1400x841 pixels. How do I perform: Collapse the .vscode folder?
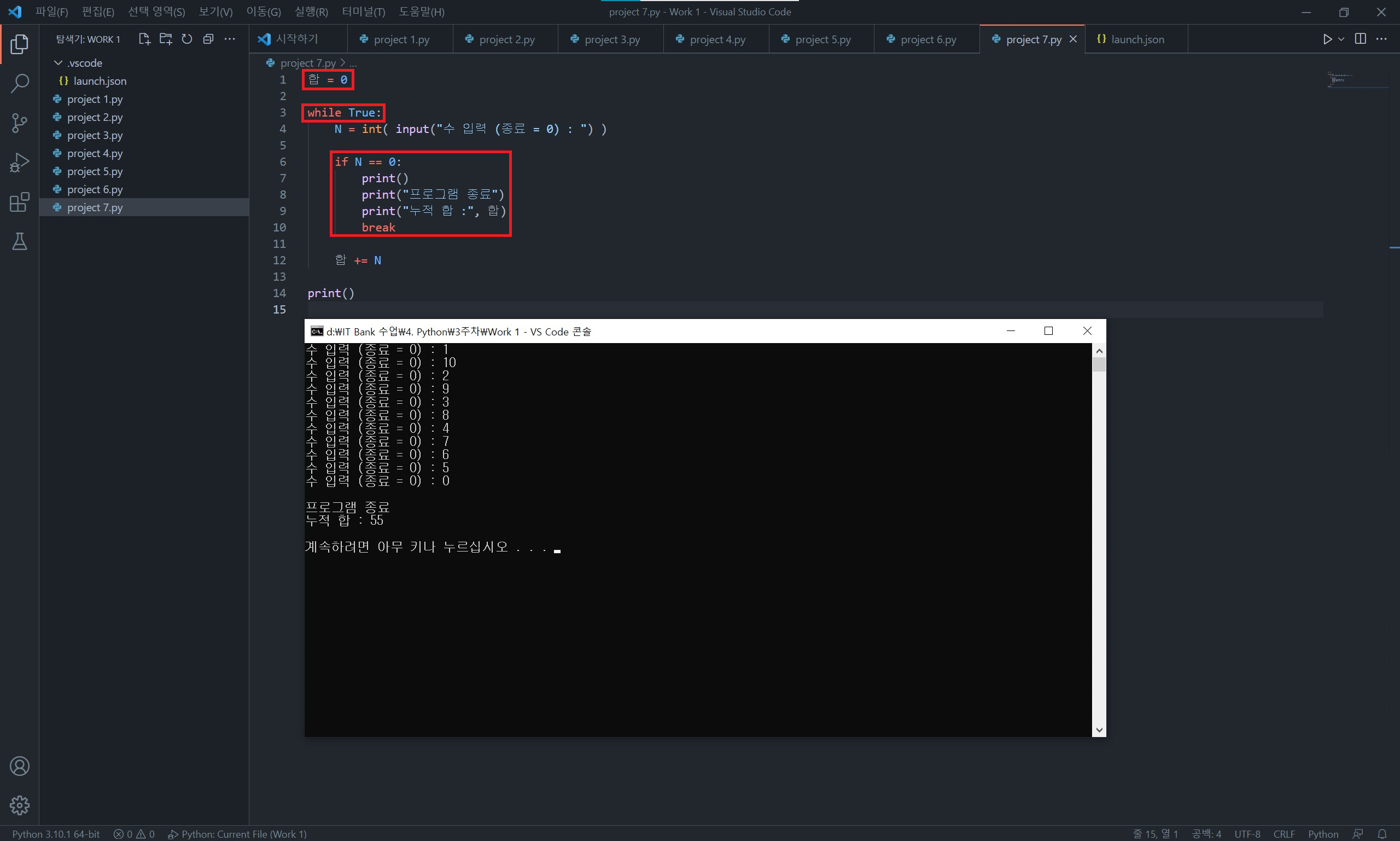(x=59, y=63)
